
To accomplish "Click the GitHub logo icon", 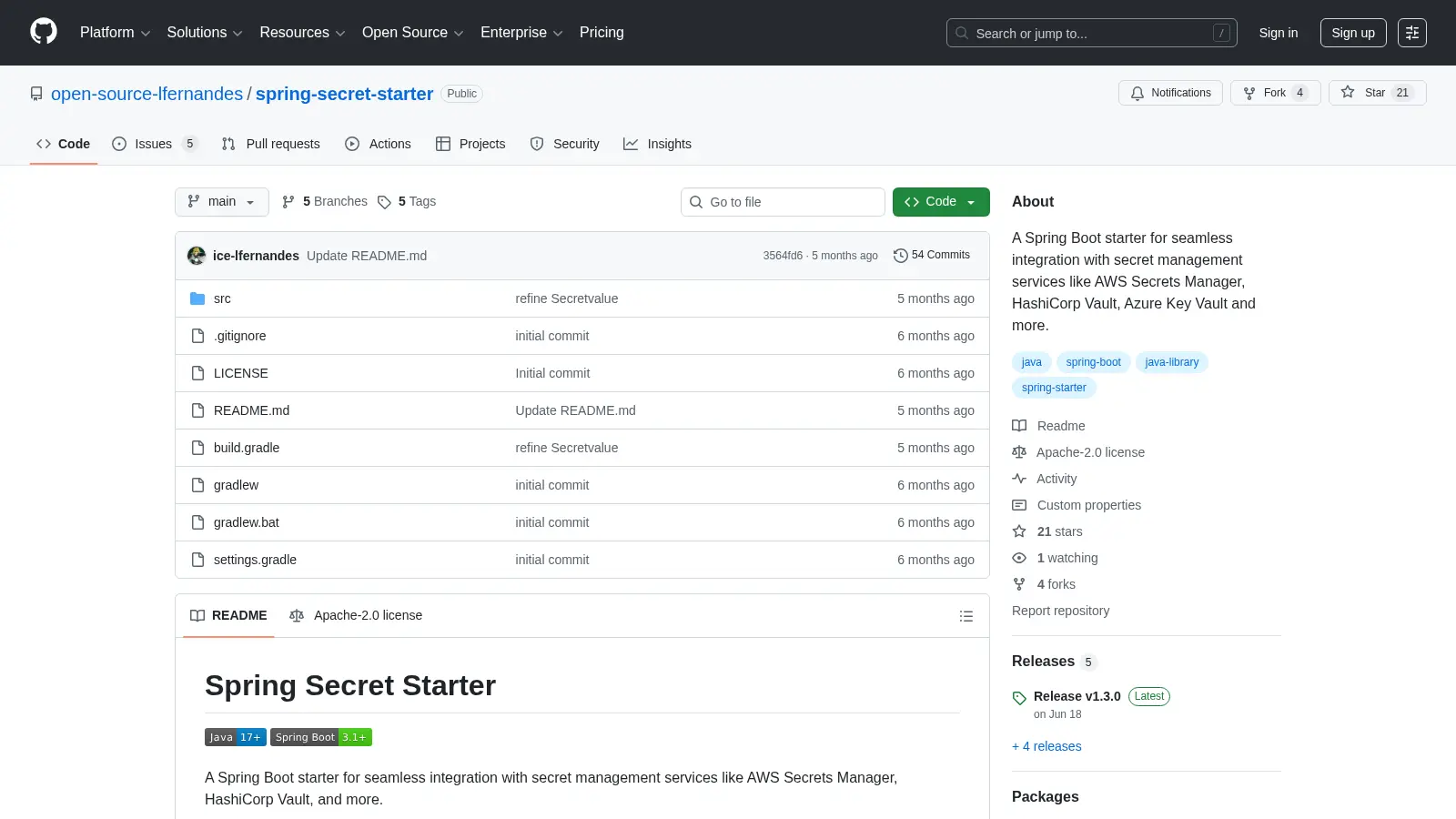I will click(x=44, y=32).
